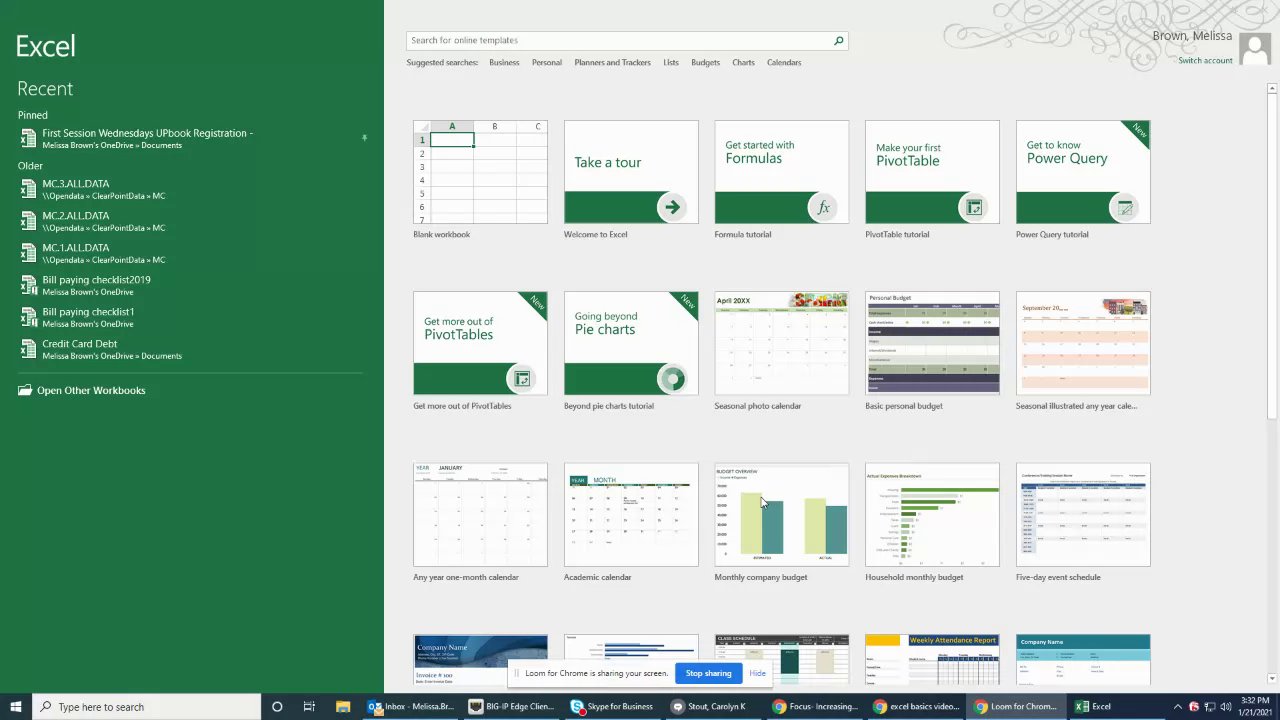Open Stout, Carolyn K chat in taskbar
Viewport: 1280px width, 720px height.
[715, 707]
